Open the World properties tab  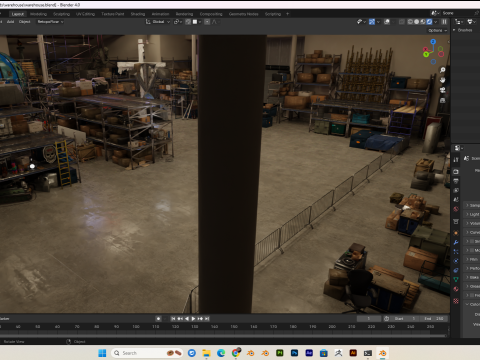(x=456, y=209)
